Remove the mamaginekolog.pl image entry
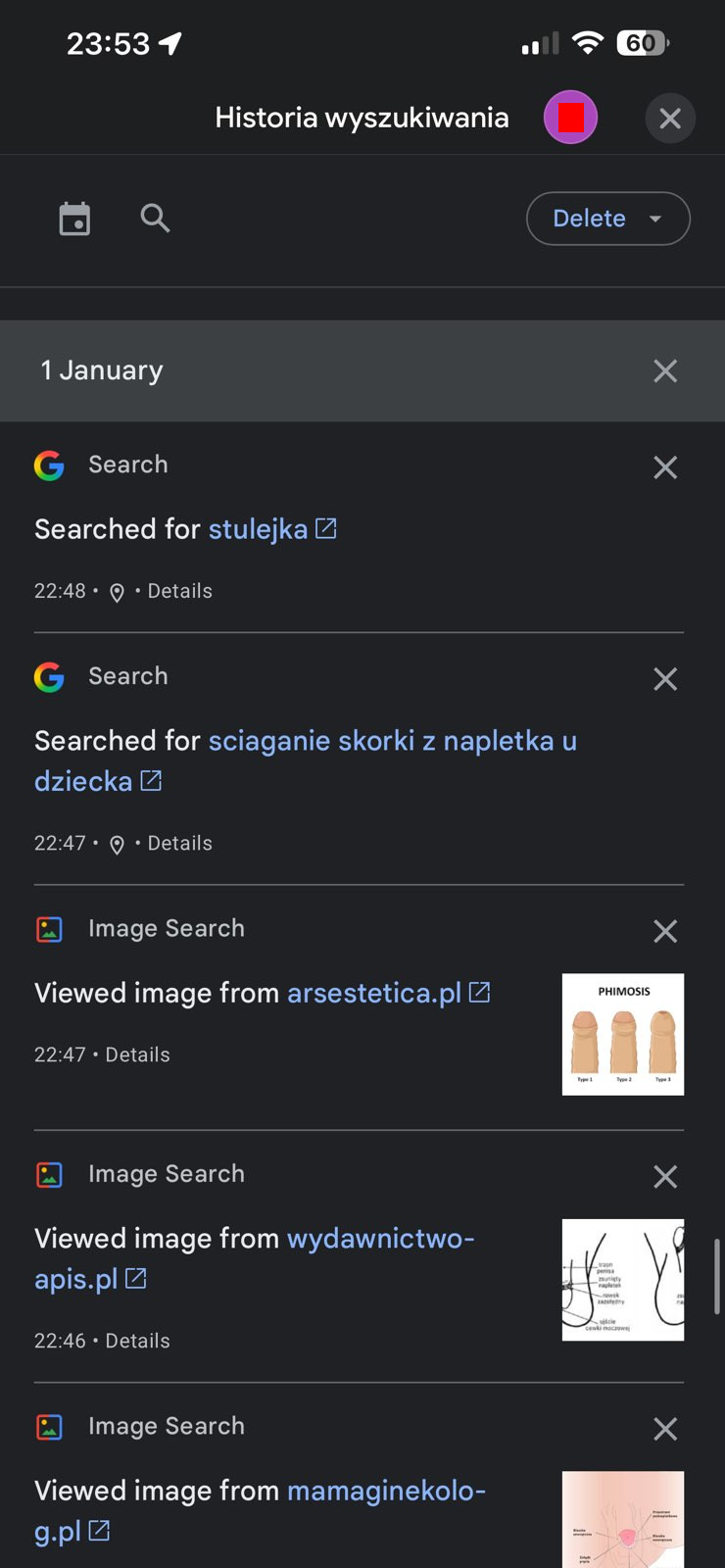This screenshot has width=725, height=1568. click(x=665, y=1429)
